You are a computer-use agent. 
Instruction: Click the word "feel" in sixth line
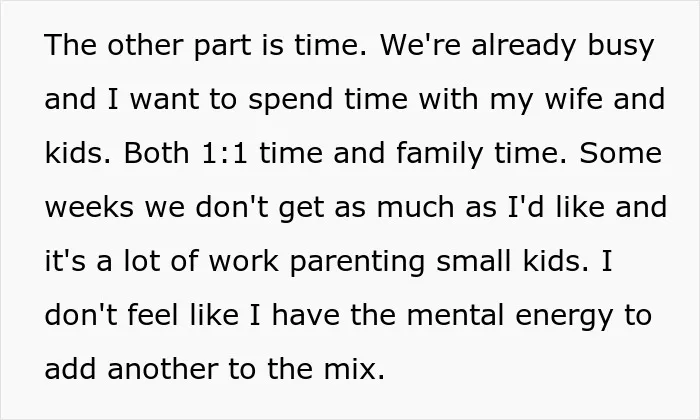pos(153,315)
